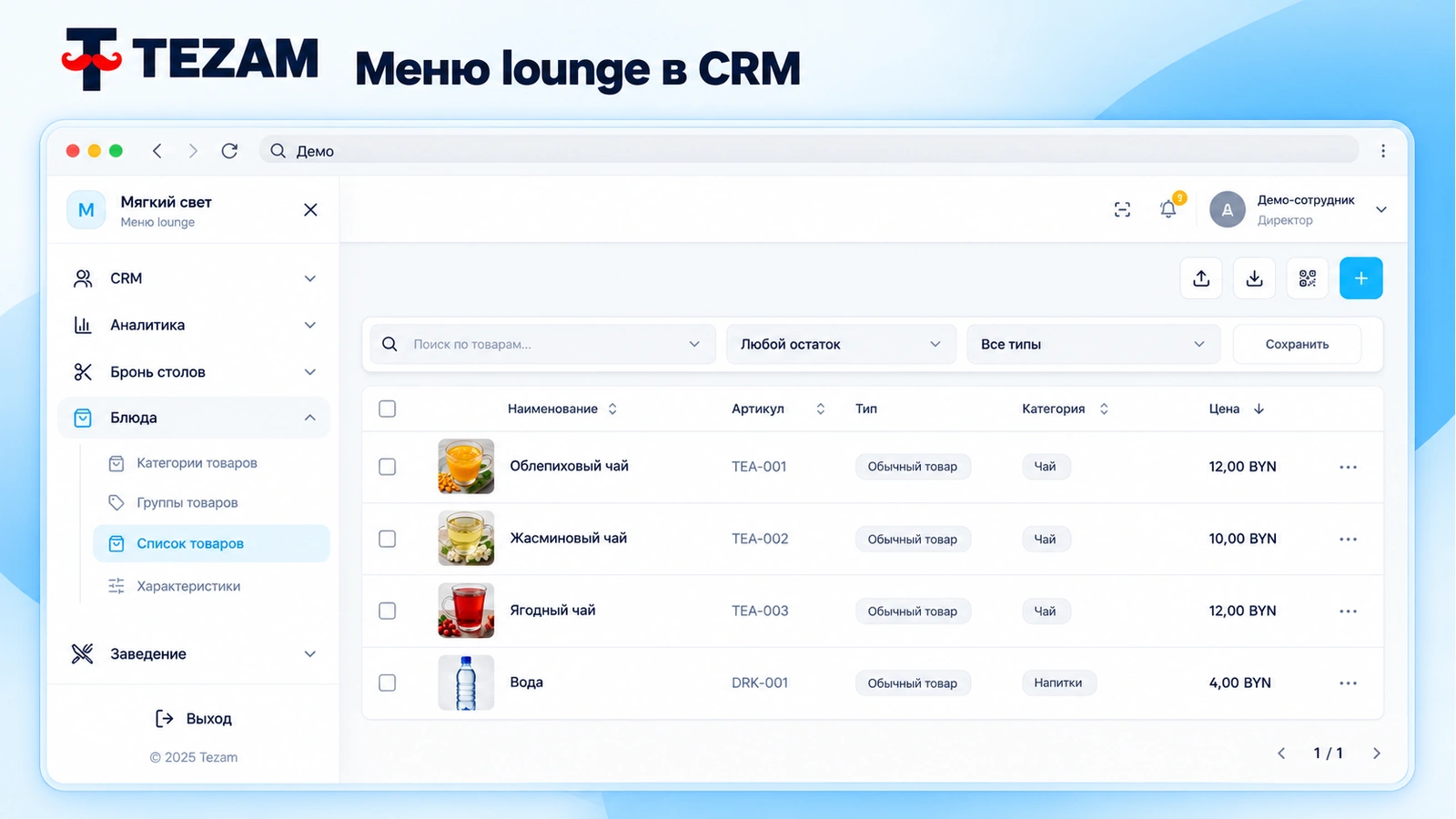This screenshot has width=1456, height=819.
Task: Add a new product with plus button
Action: click(x=1361, y=278)
